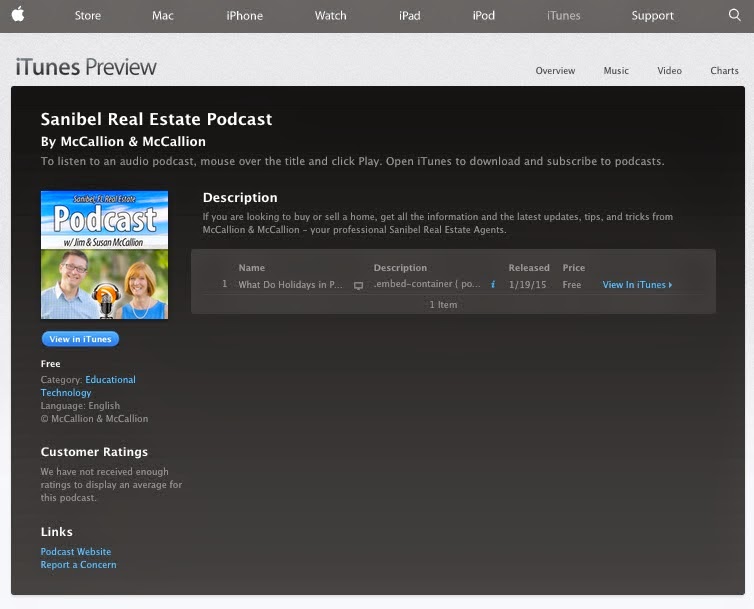Screen dimensions: 754x609
Task: Click the 'Language: English' text
Action: (x=80, y=406)
